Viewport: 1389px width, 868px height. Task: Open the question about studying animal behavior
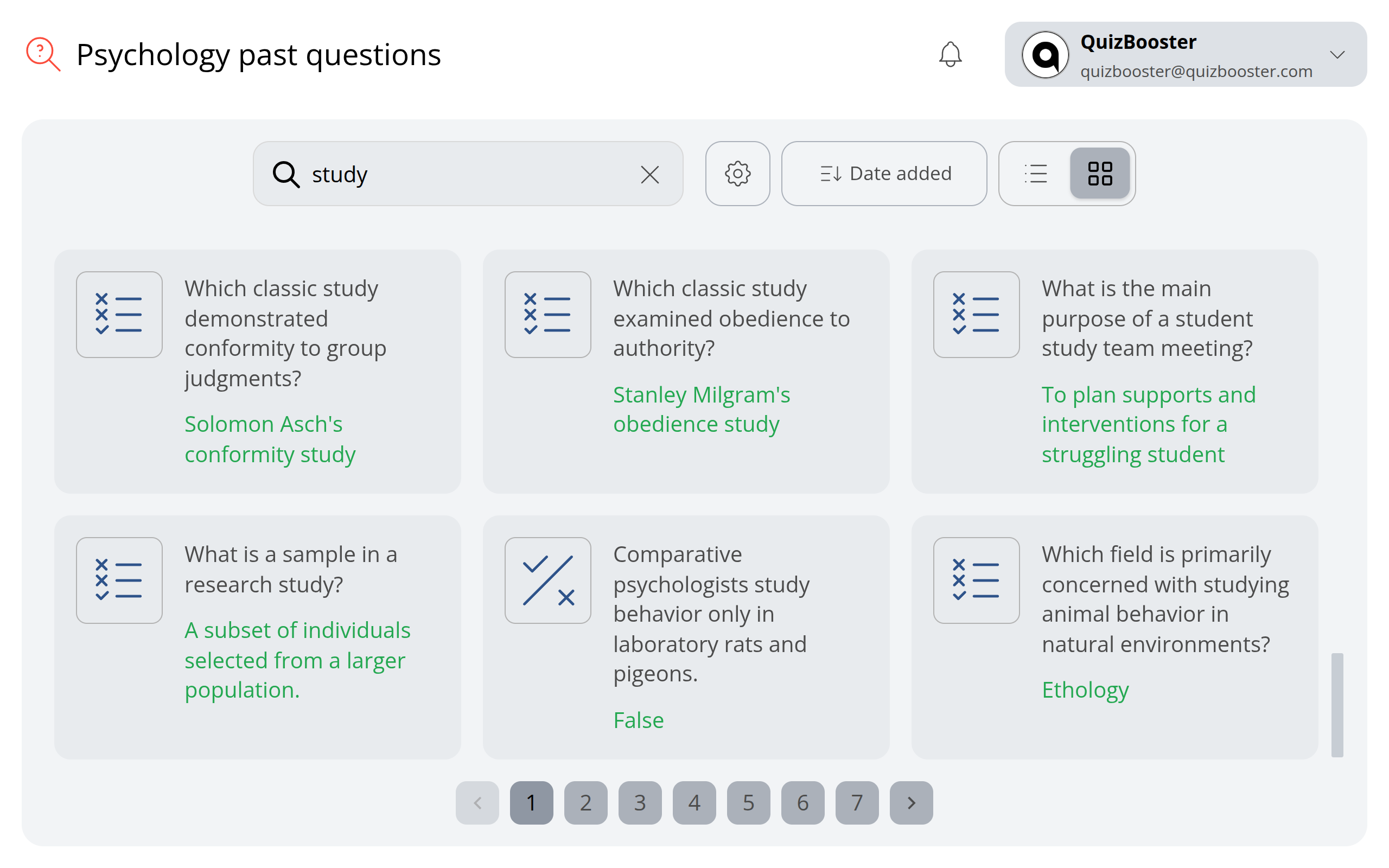point(1165,599)
